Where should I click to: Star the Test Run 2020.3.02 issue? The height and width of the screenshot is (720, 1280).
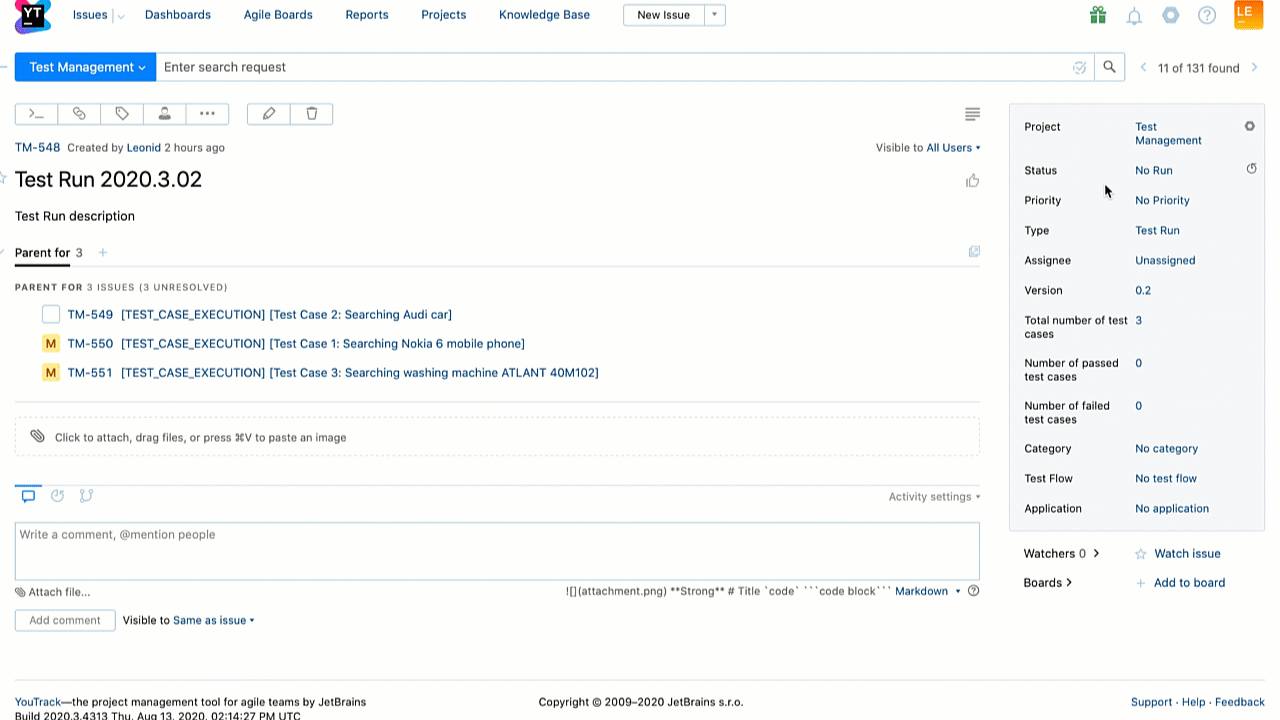[x=3, y=178]
